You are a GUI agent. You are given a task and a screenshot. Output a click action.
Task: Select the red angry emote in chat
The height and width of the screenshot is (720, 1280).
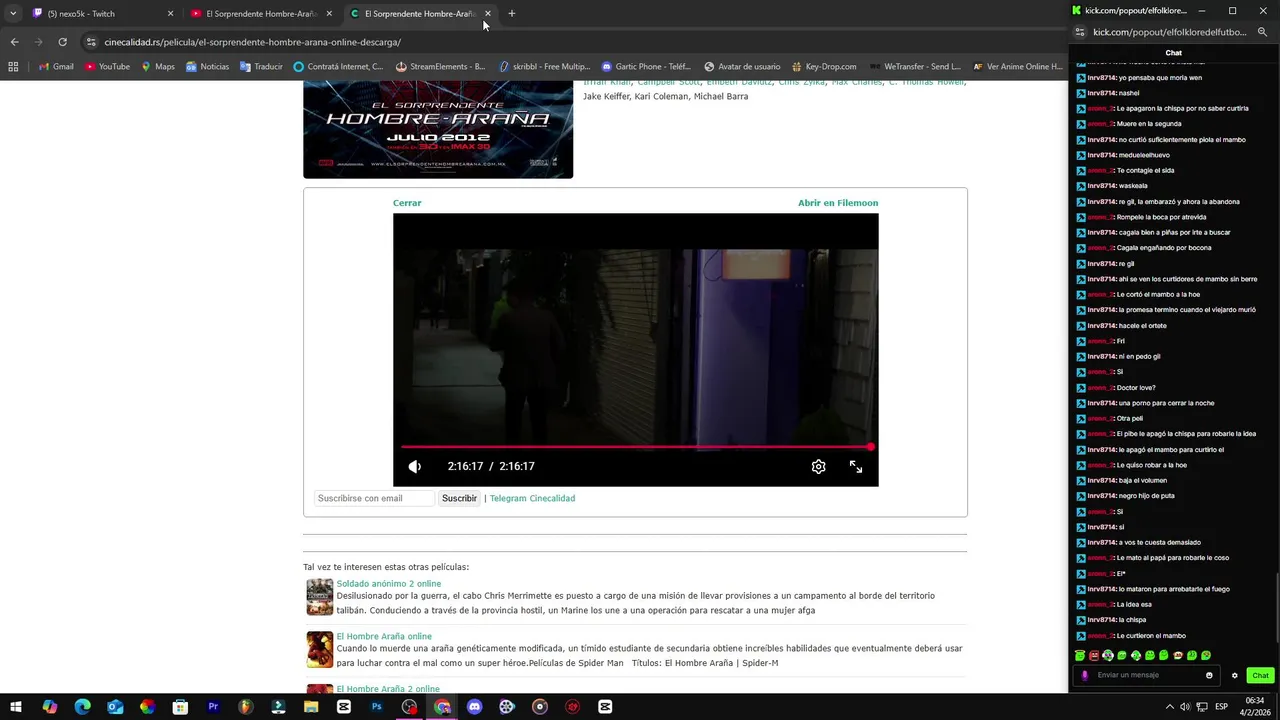pos(1094,656)
